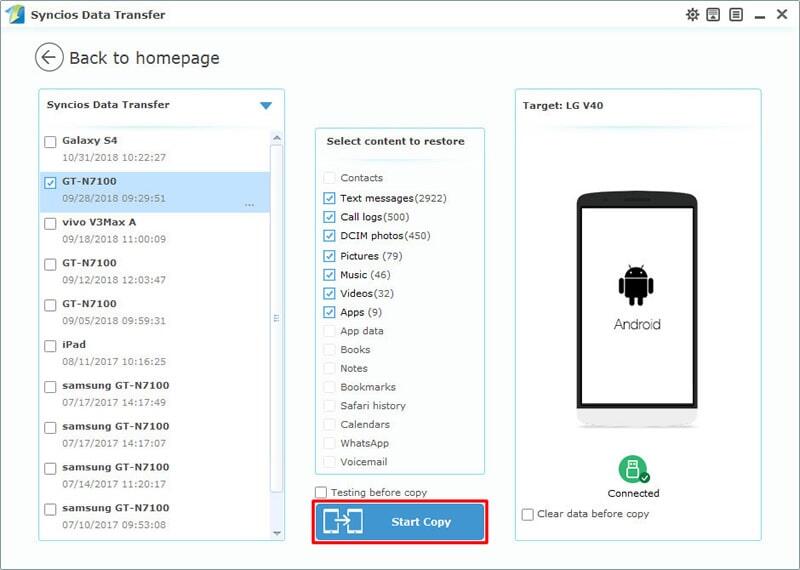Click the screen capture icon in title bar
800x570 pixels.
[x=713, y=14]
